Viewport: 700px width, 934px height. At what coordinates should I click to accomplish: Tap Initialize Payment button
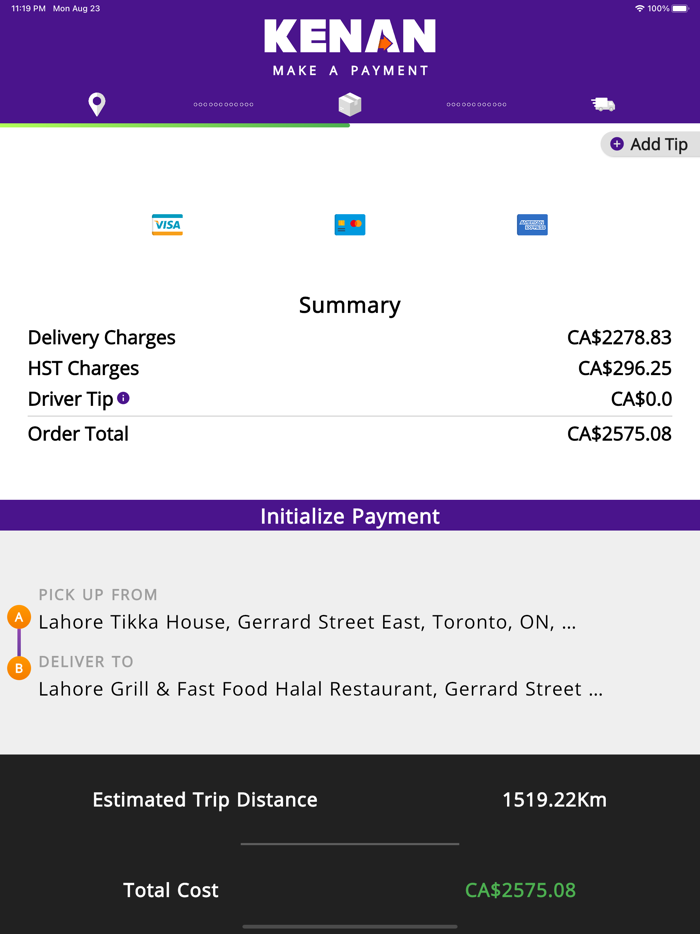click(x=350, y=516)
